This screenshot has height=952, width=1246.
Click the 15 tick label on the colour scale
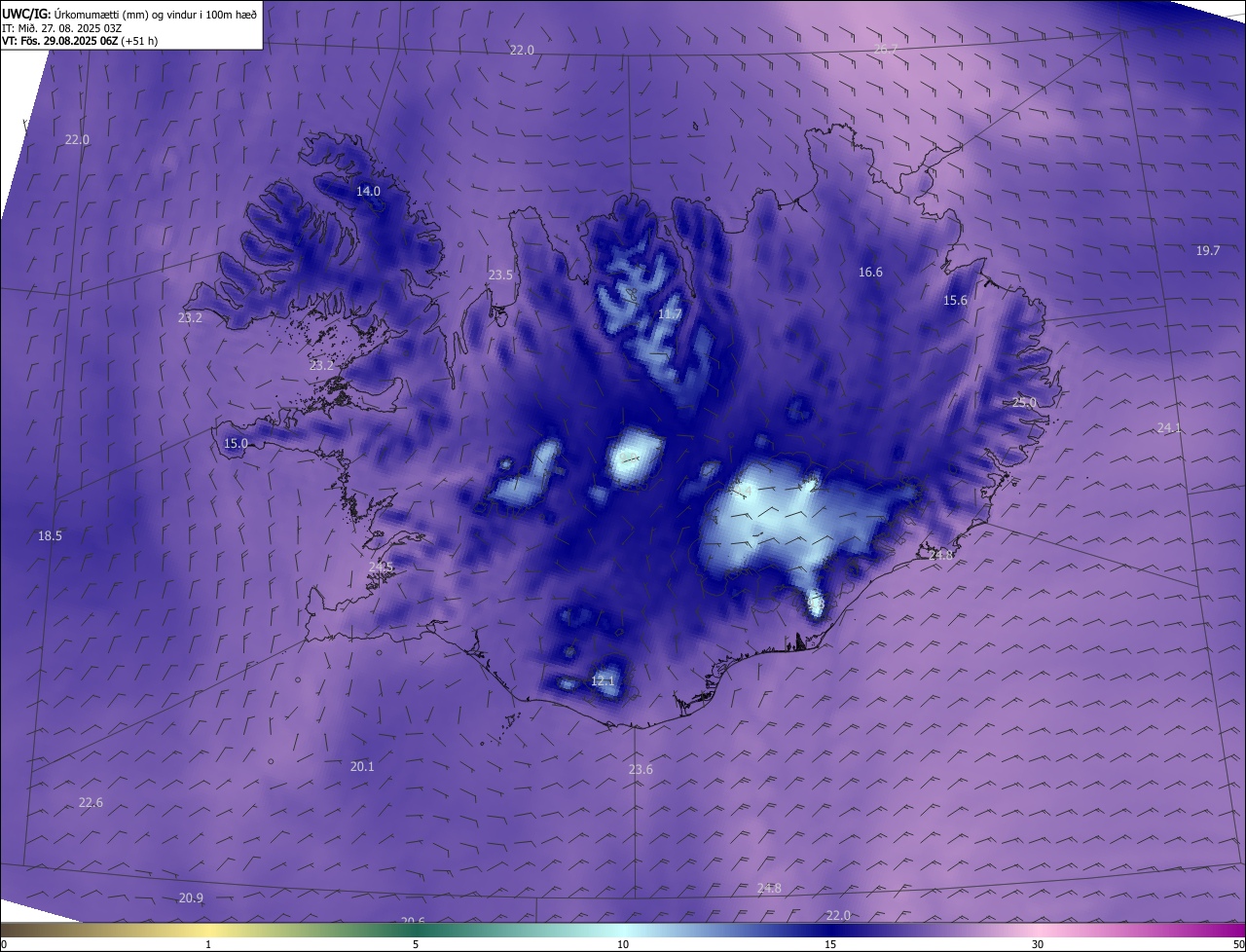(830, 944)
